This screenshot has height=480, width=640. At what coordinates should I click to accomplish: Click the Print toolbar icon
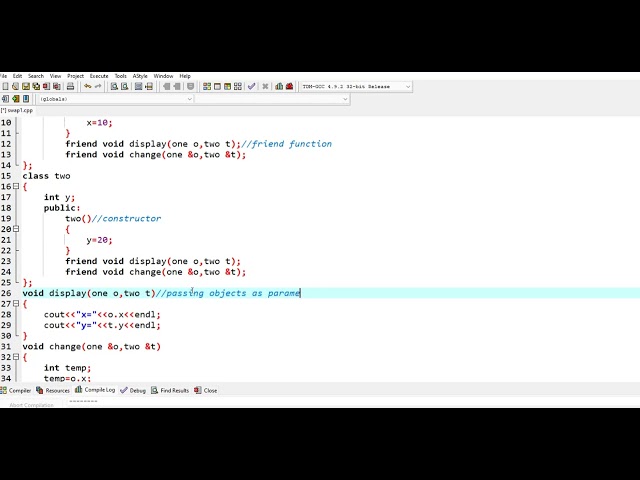70,87
